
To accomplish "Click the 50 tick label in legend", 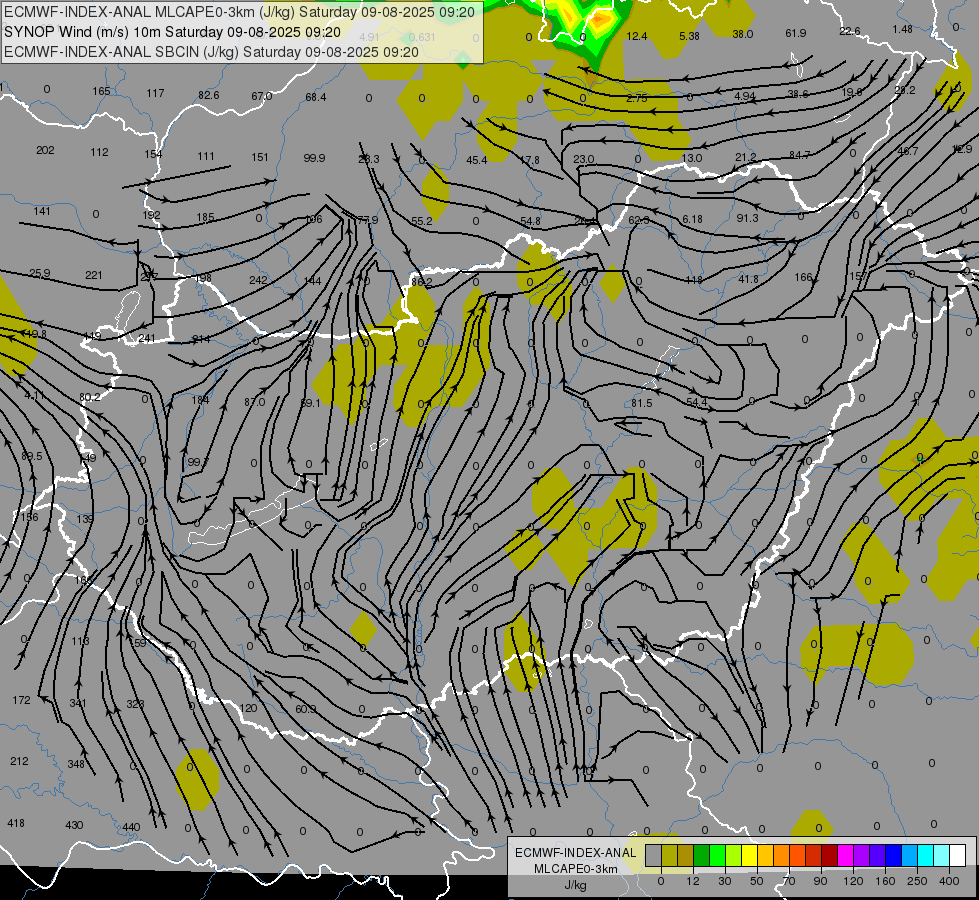I will [x=757, y=881].
